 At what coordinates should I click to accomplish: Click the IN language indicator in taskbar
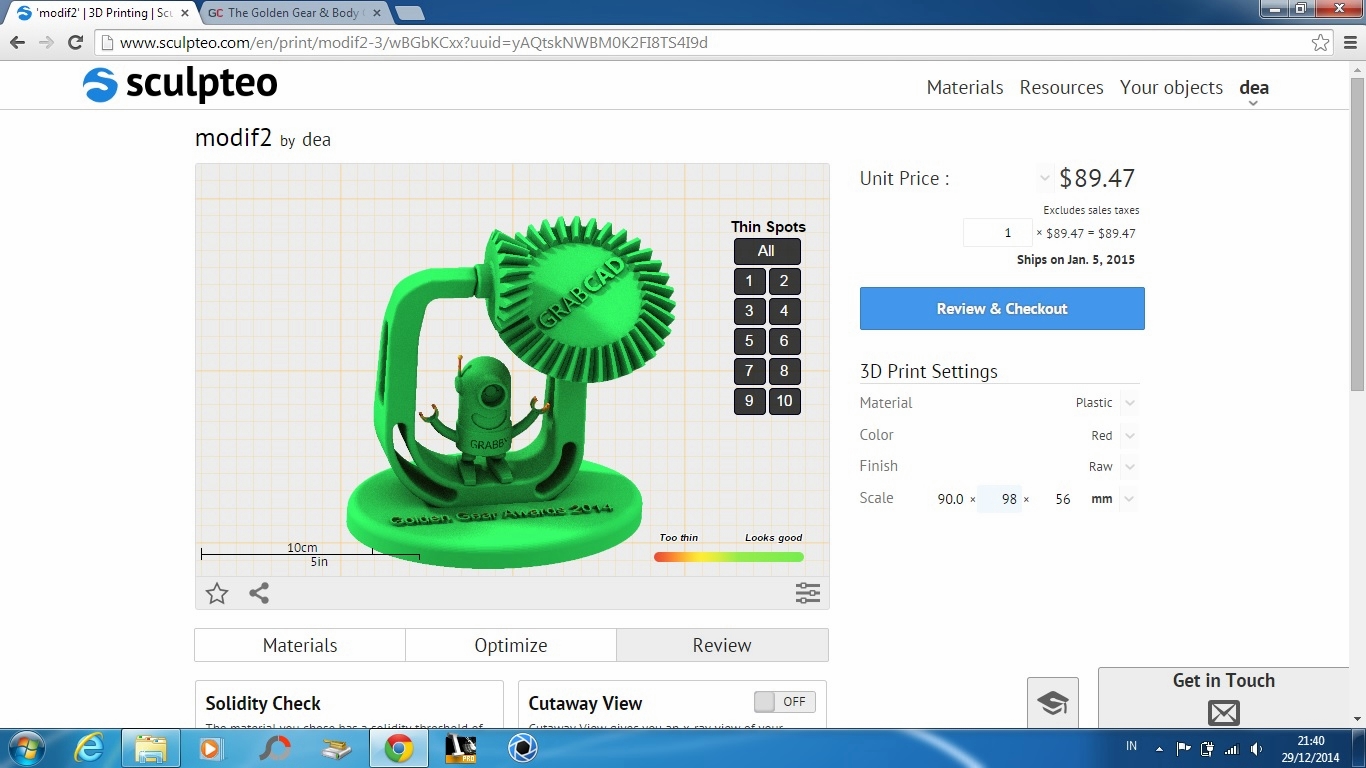pos(1132,746)
